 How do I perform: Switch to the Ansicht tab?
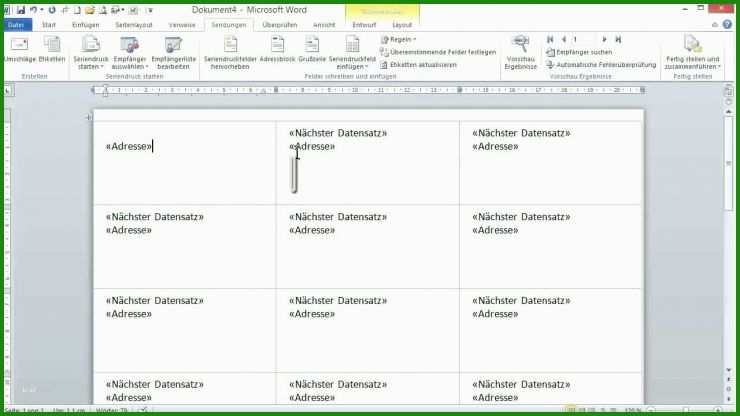point(324,25)
